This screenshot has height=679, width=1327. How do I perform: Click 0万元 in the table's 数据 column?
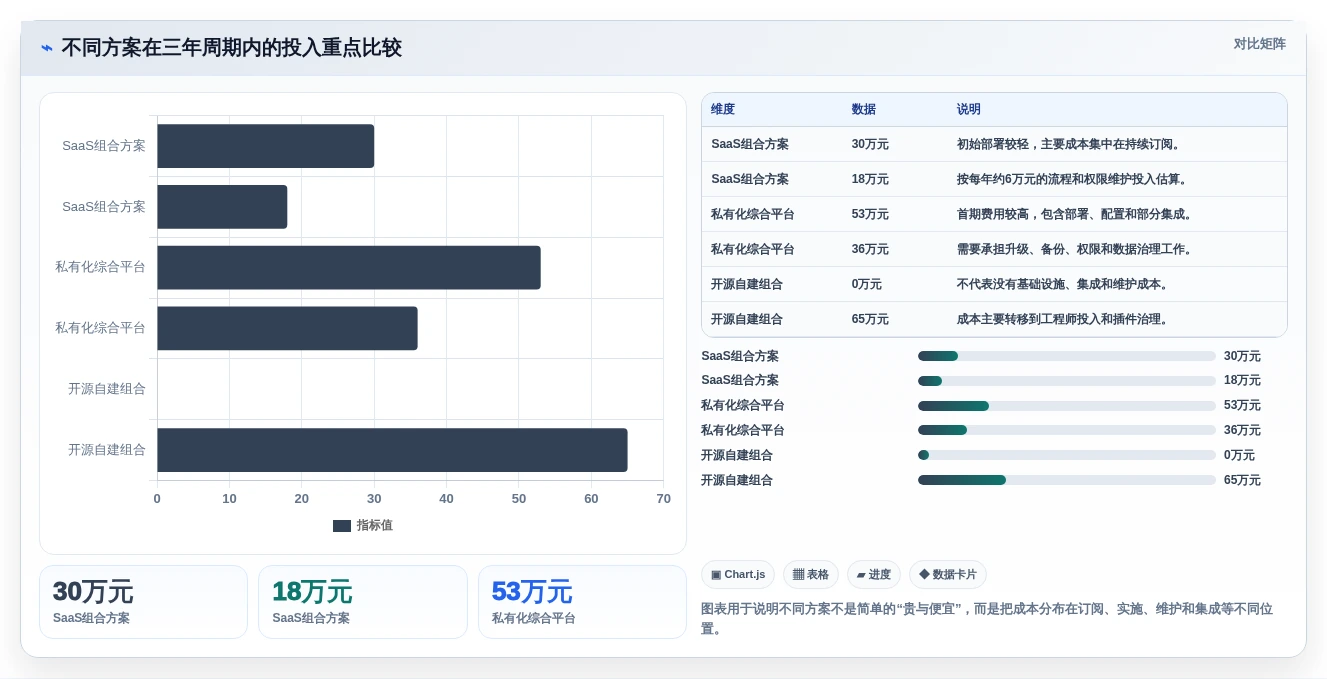coord(867,284)
